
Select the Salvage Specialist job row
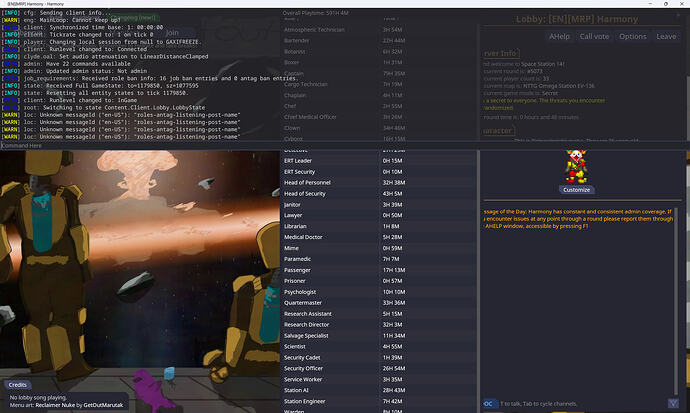point(378,336)
